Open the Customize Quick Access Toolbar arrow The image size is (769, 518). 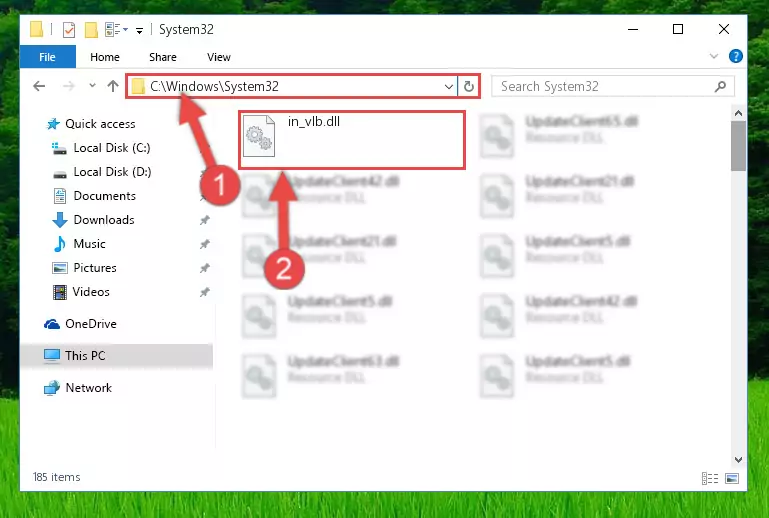point(139,31)
